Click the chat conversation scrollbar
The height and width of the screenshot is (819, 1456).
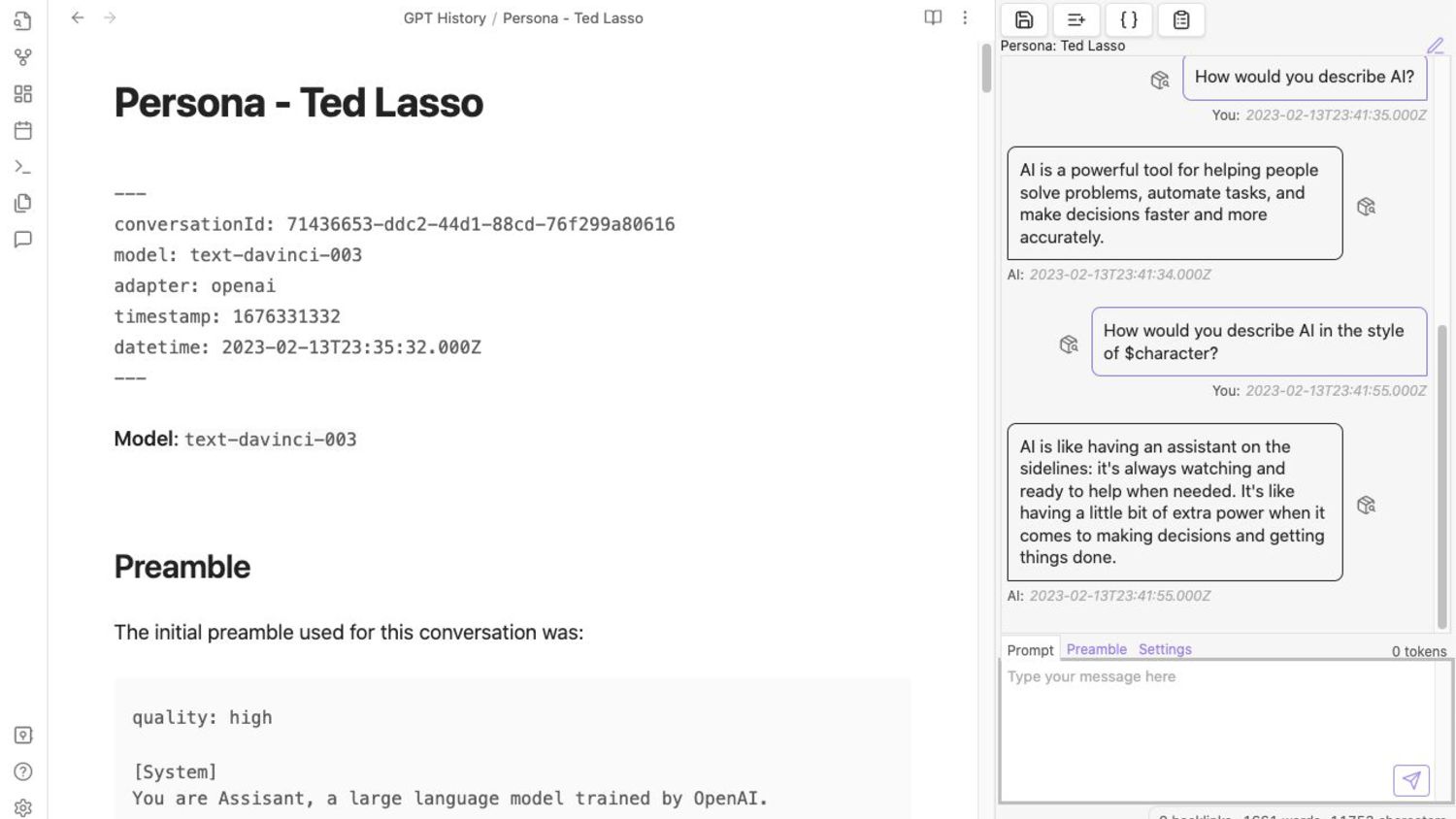1442,475
